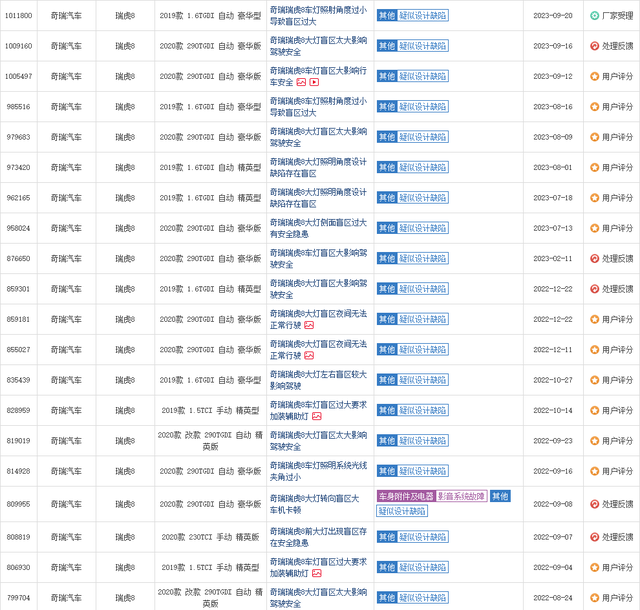Image resolution: width=640 pixels, height=610 pixels.
Task: Open complaint title link in row 876650
Action: click(x=318, y=258)
